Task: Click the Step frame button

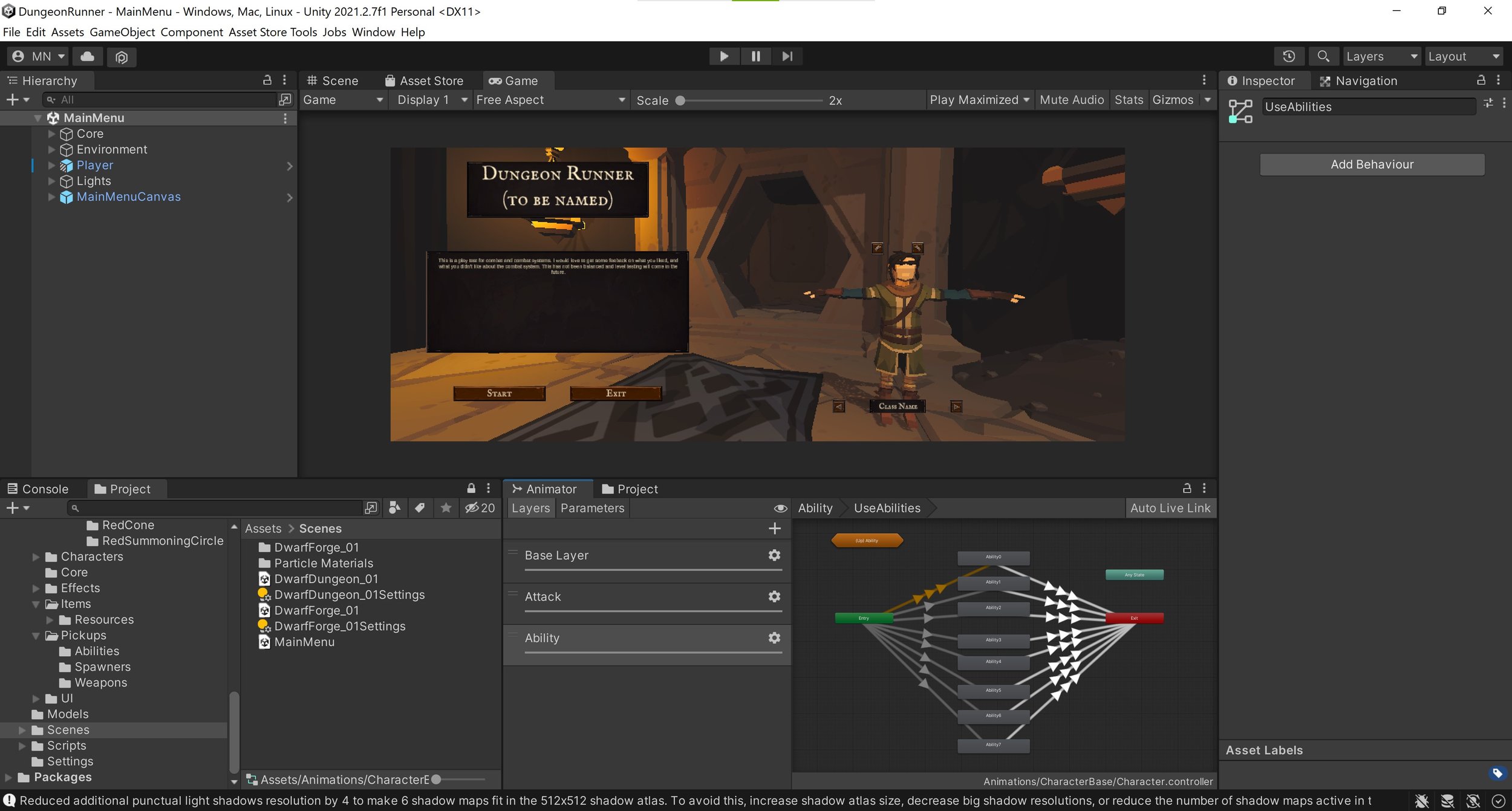Action: pyautogui.click(x=787, y=56)
